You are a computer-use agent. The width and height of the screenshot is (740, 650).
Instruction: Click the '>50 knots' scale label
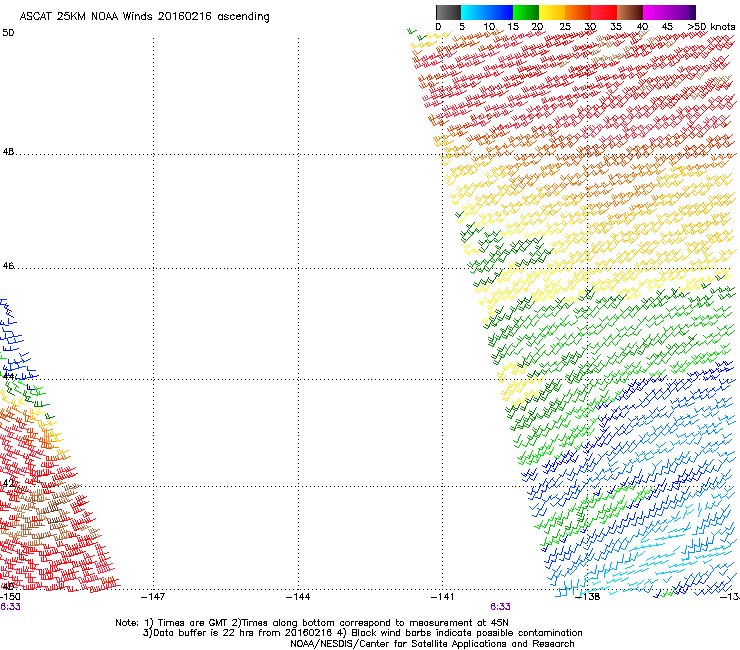coord(712,27)
